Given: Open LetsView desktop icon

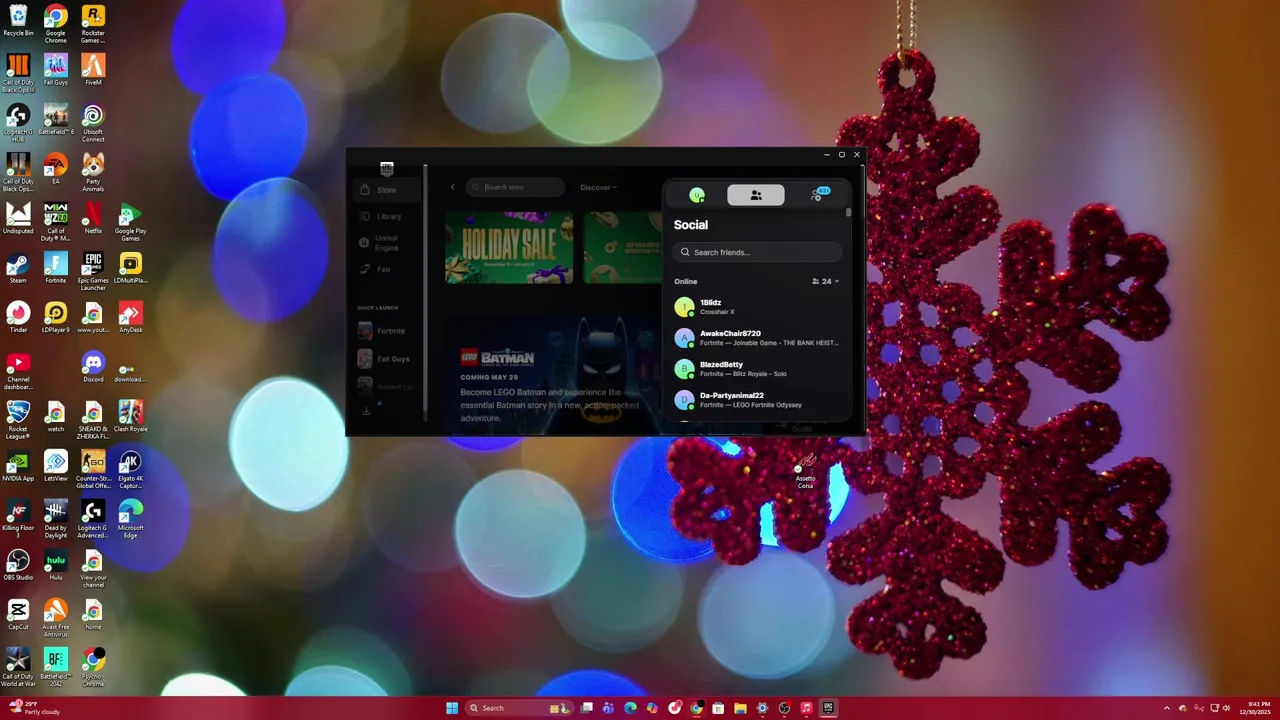Looking at the screenshot, I should coord(55,465).
